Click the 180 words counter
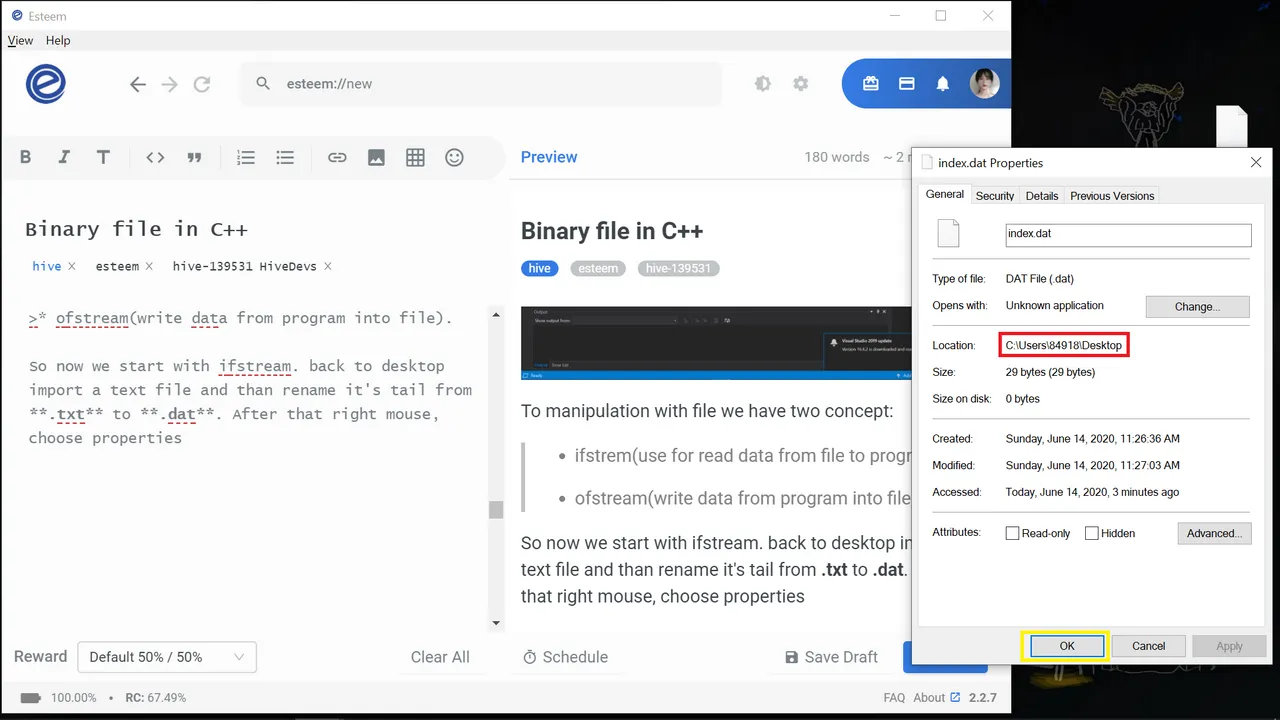 point(836,157)
